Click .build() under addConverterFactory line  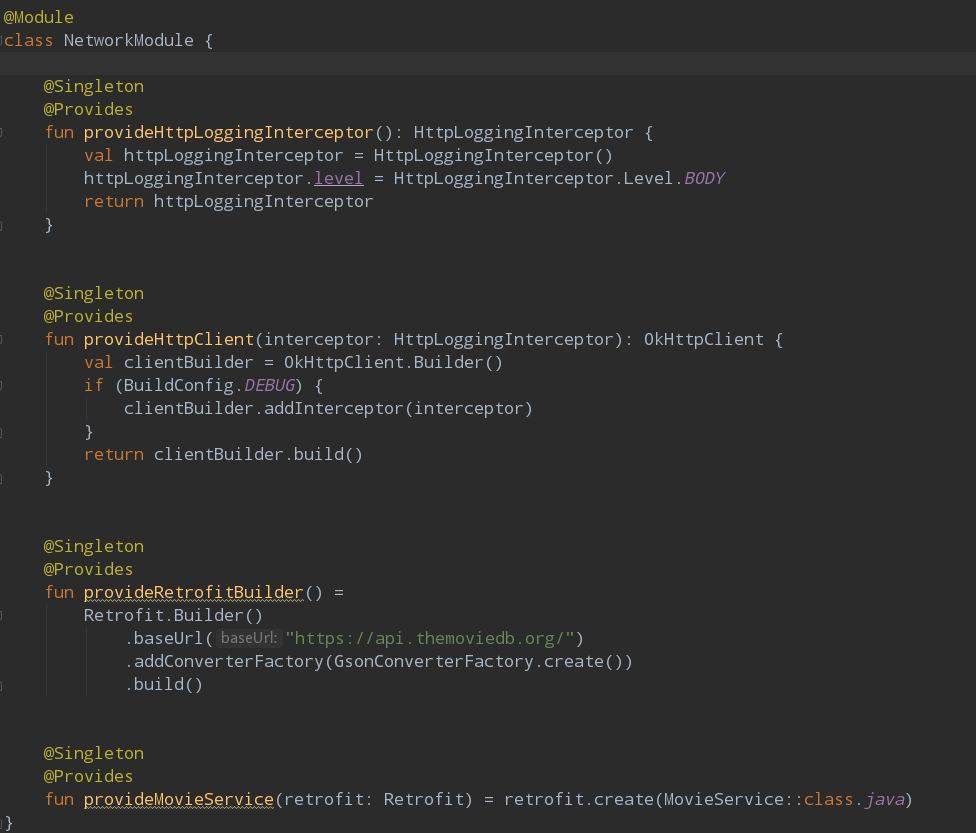coord(164,684)
